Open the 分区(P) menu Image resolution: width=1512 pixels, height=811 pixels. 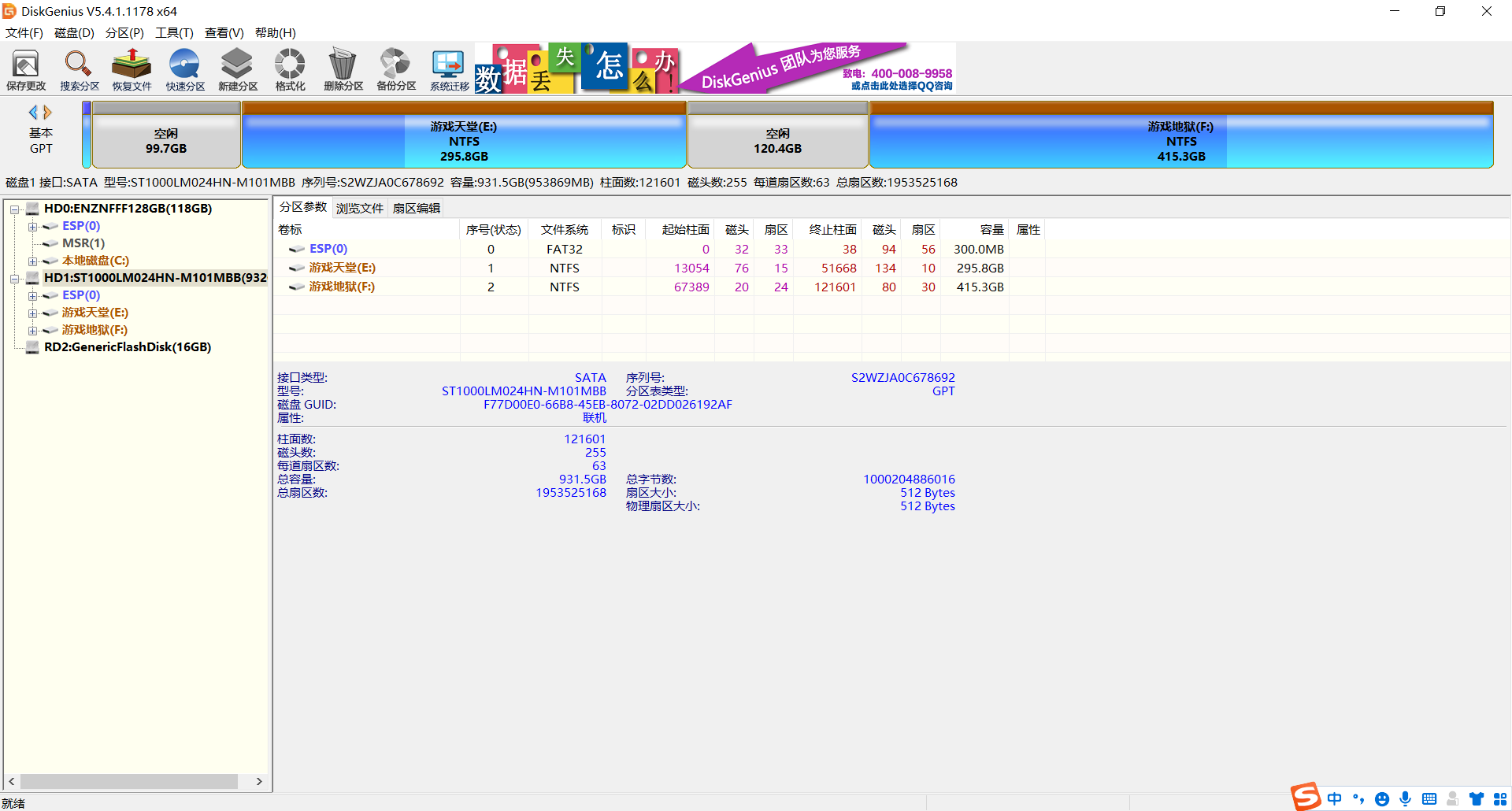(124, 33)
